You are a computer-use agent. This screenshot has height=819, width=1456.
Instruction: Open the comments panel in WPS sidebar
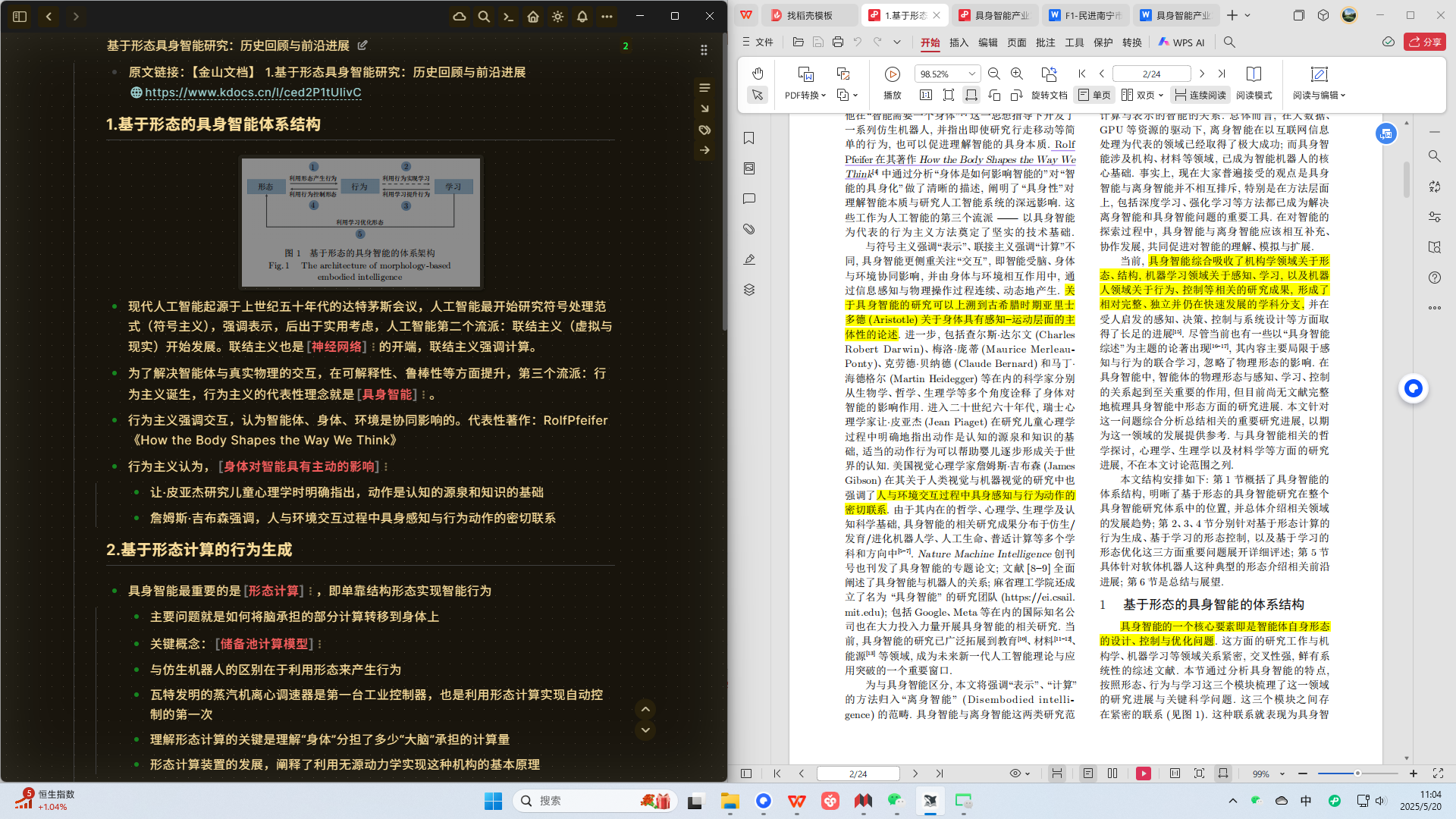point(749,199)
